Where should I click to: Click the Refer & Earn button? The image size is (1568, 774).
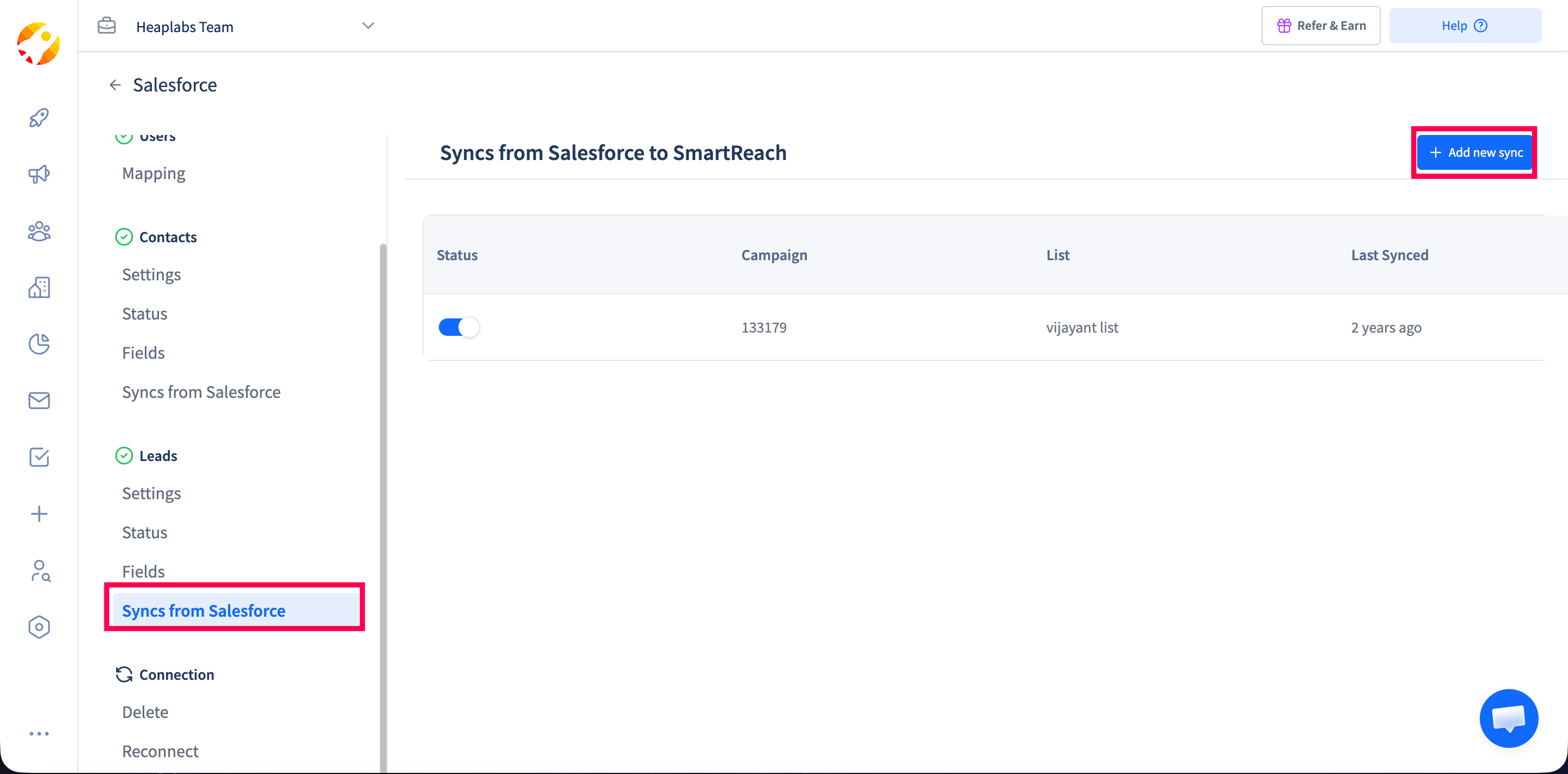tap(1320, 26)
